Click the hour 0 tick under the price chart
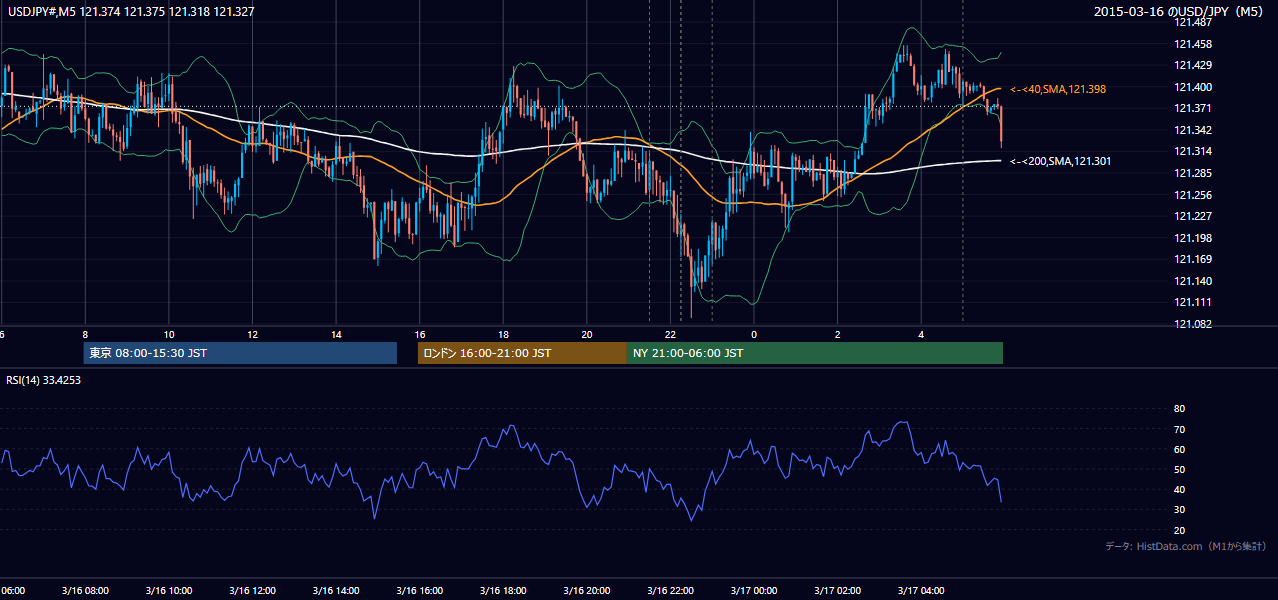 [754, 334]
